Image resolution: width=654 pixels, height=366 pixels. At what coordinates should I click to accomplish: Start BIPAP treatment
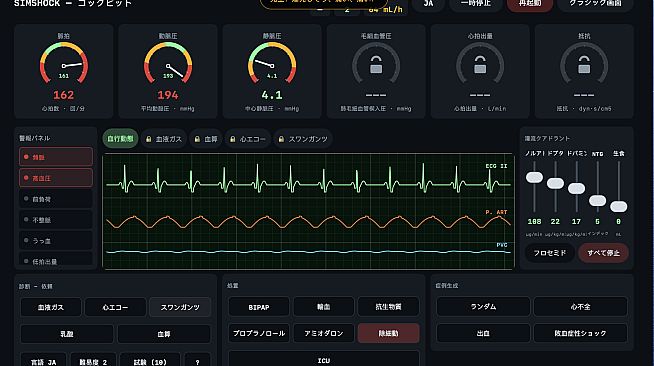click(x=259, y=307)
